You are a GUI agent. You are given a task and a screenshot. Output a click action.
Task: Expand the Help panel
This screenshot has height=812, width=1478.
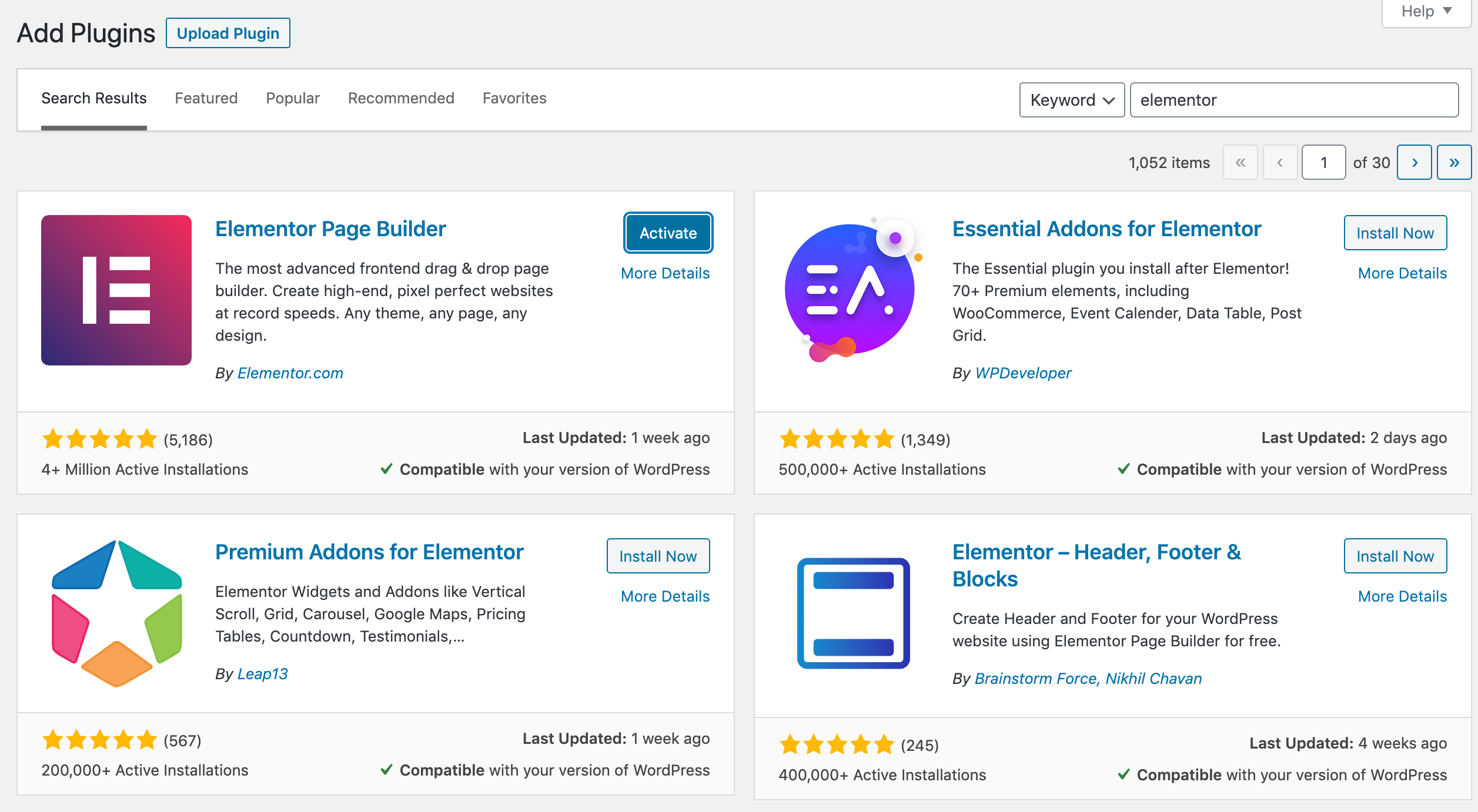1426,12
